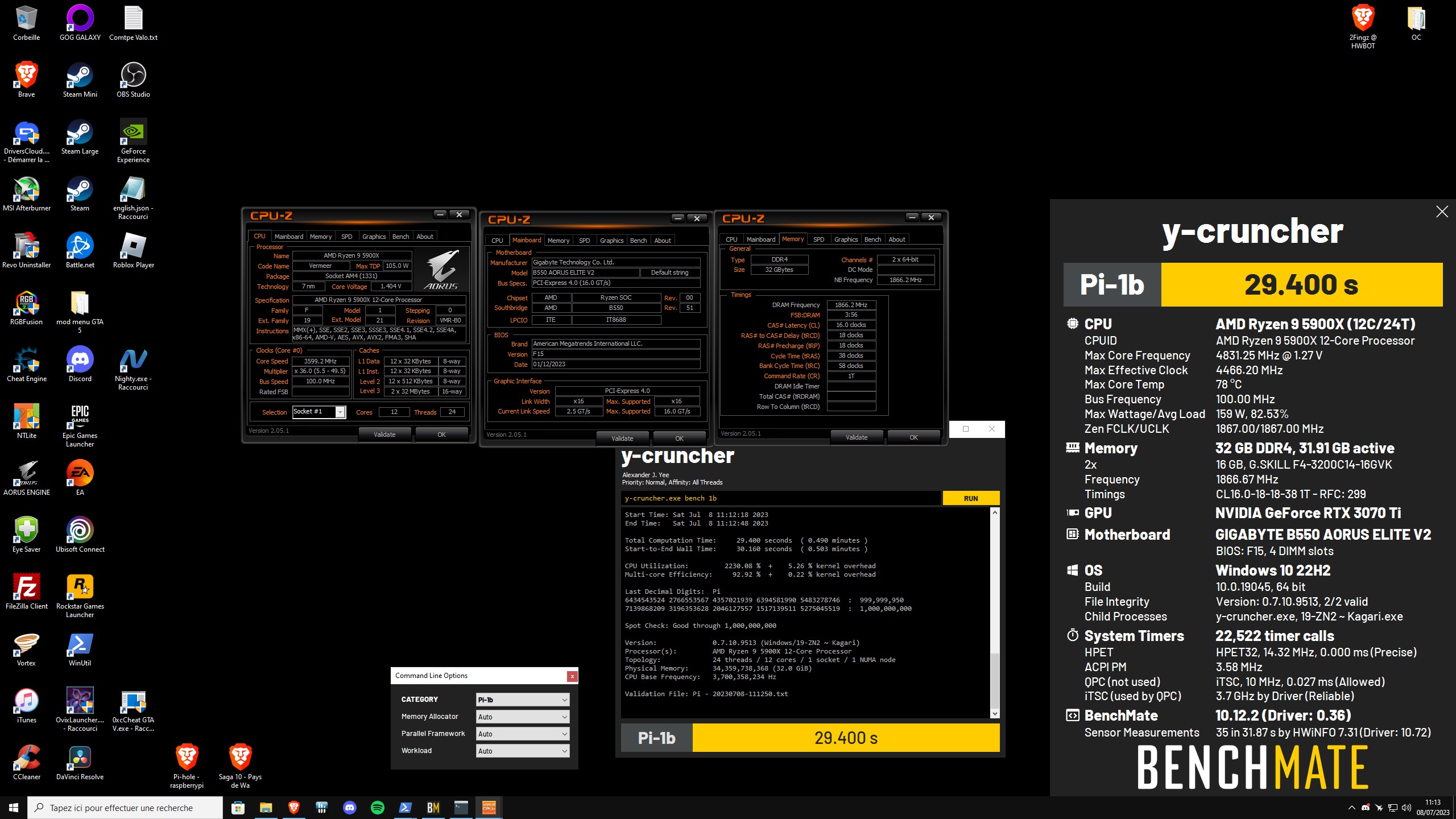Open FileZilla Client from the desktop

(27, 591)
